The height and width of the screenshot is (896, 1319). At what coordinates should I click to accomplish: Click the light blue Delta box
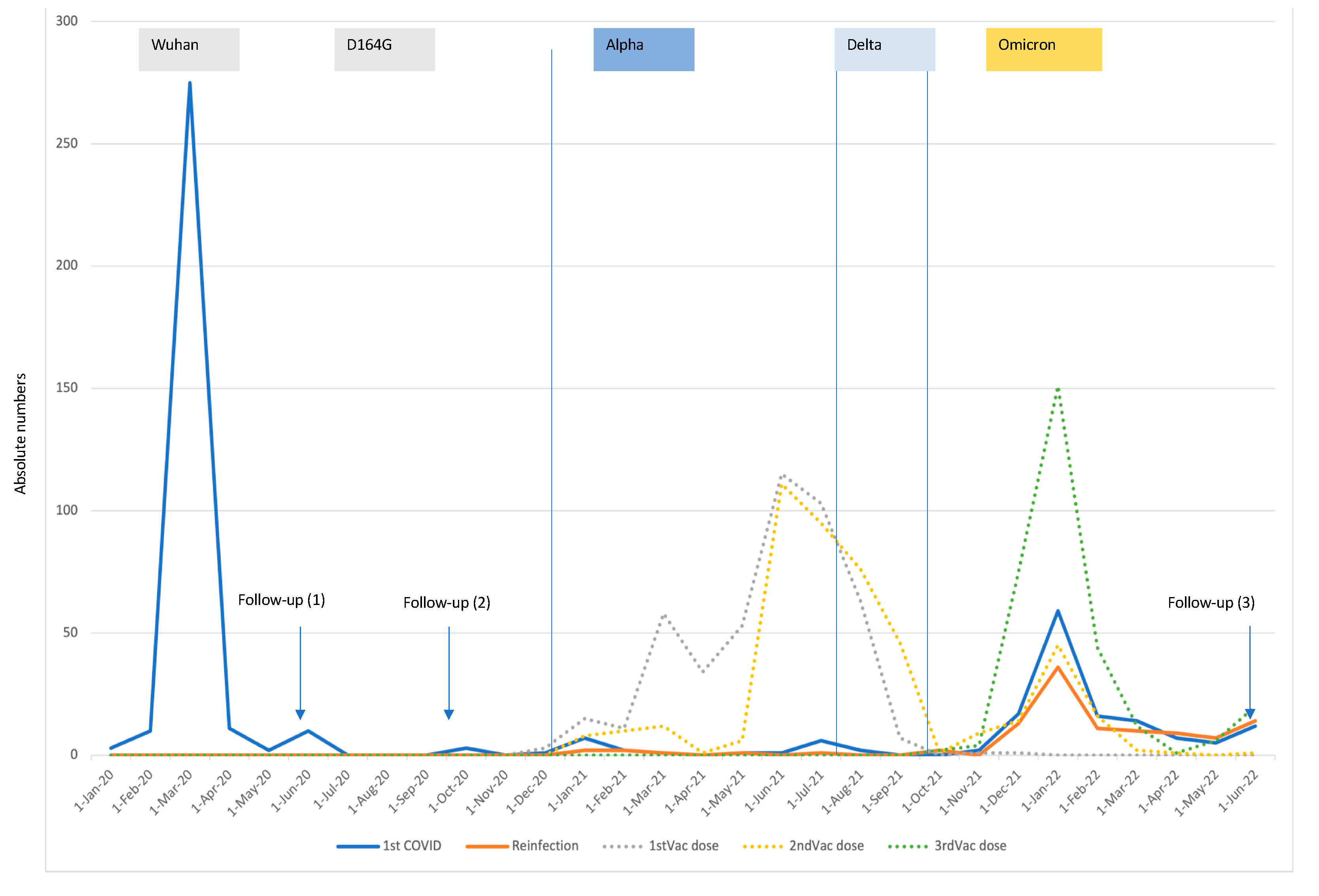(884, 49)
